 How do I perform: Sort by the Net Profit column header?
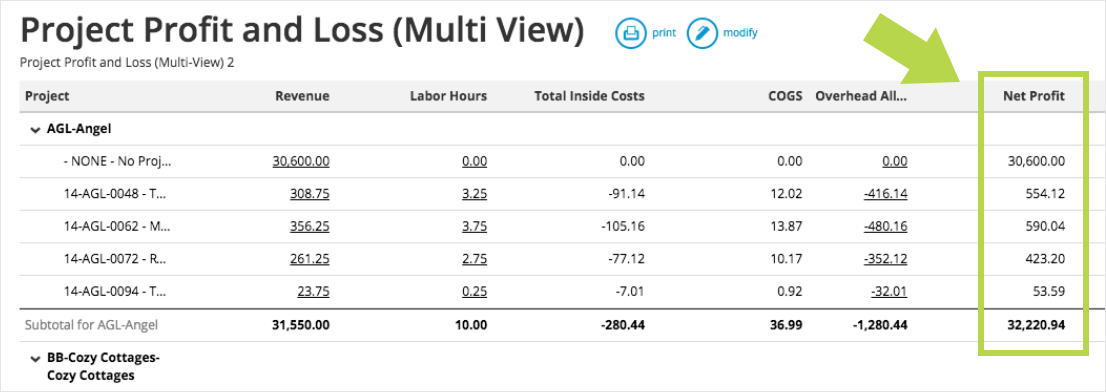(1034, 96)
